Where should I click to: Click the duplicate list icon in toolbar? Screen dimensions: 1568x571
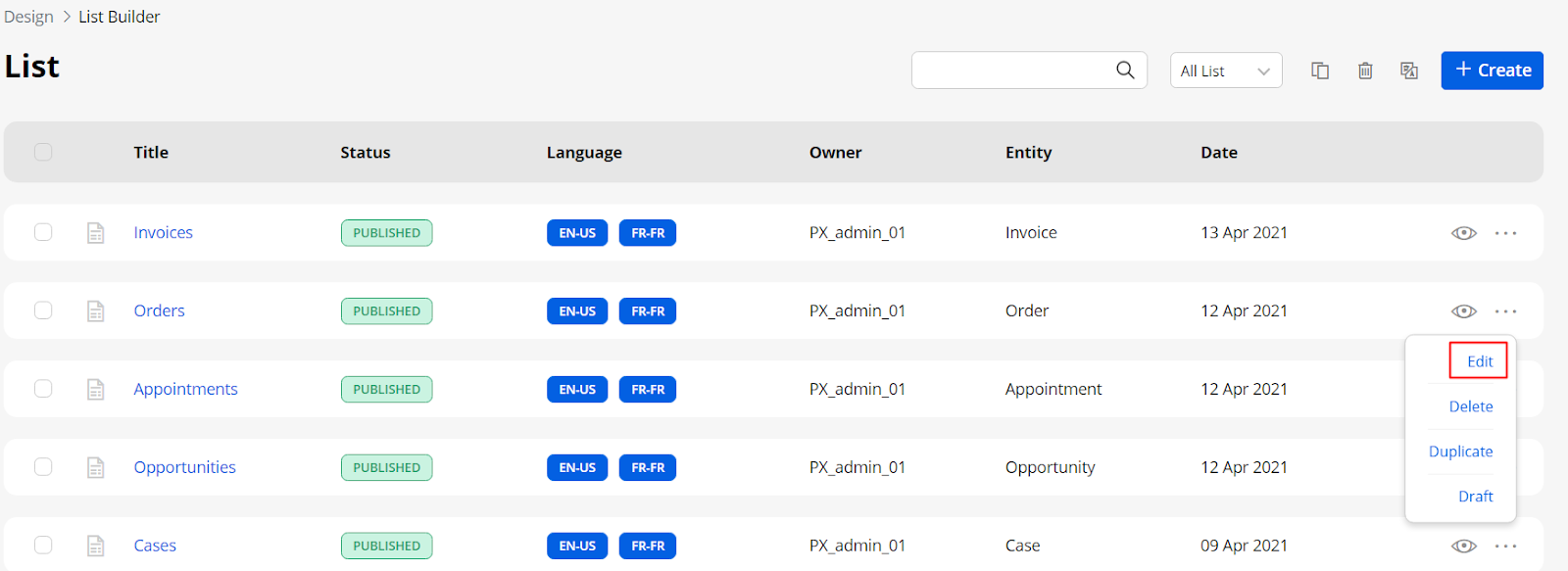(x=1320, y=71)
